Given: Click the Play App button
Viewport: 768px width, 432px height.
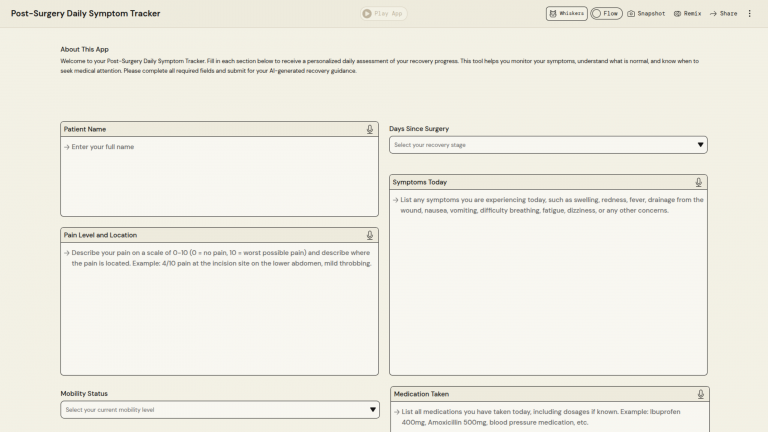Looking at the screenshot, I should click(x=384, y=14).
